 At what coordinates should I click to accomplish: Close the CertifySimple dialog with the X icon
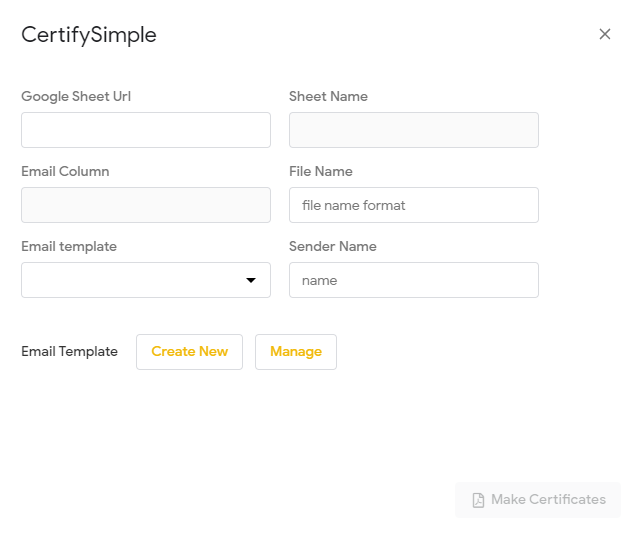coord(604,34)
